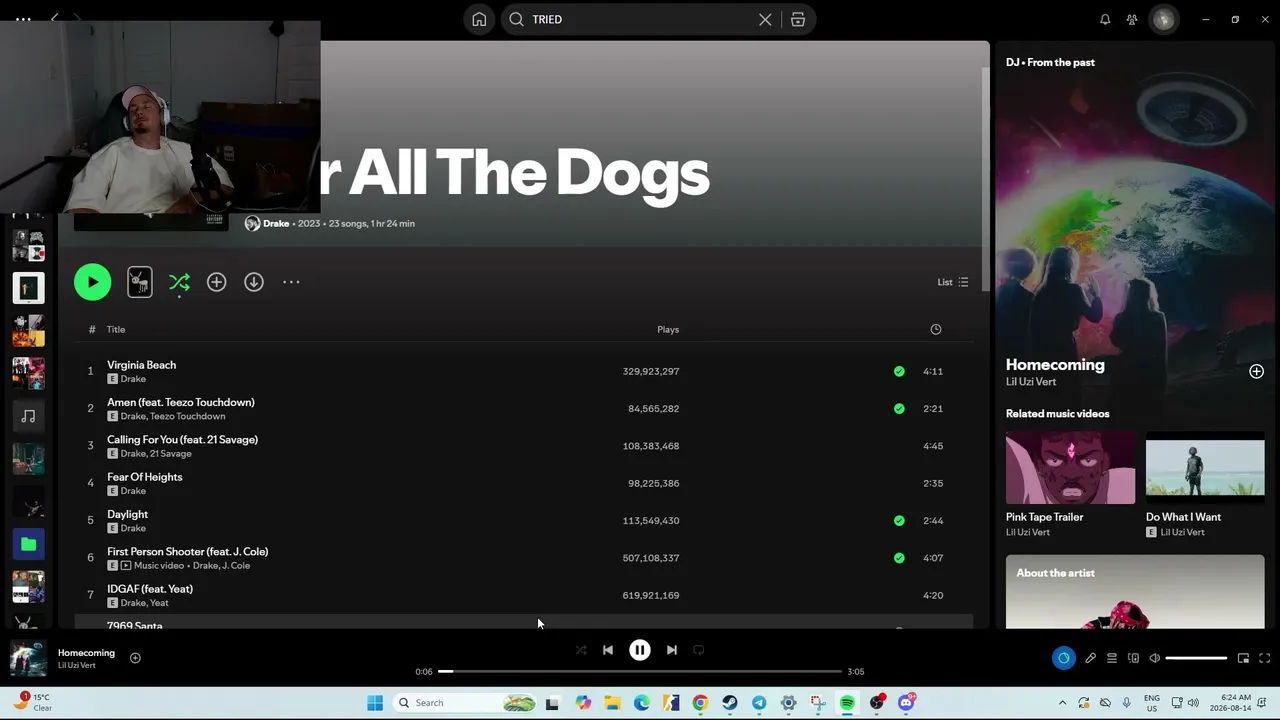Toggle the saved checkmark for Amen
This screenshot has width=1280, height=720.
coord(899,408)
